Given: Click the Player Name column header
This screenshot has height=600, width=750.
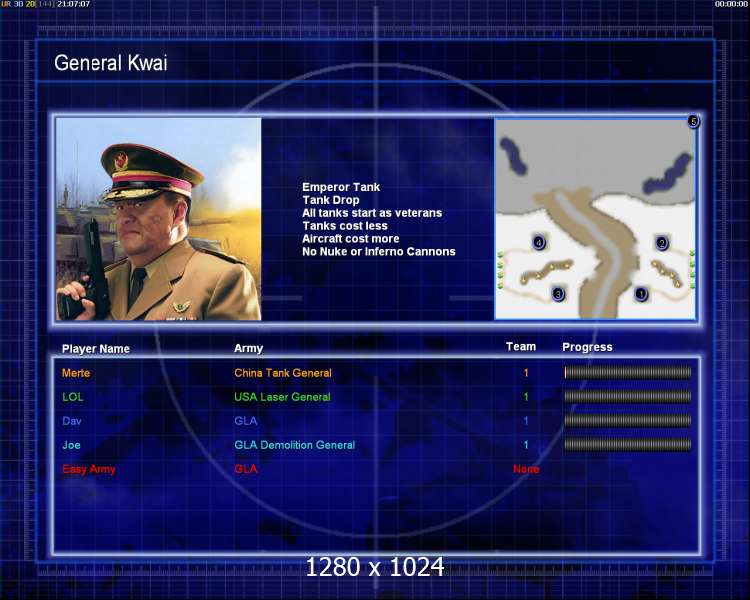Looking at the screenshot, I should click(x=96, y=349).
